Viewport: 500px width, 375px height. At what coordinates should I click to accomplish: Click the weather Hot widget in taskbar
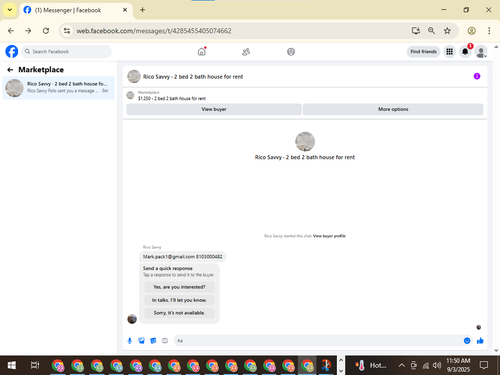click(x=371, y=365)
